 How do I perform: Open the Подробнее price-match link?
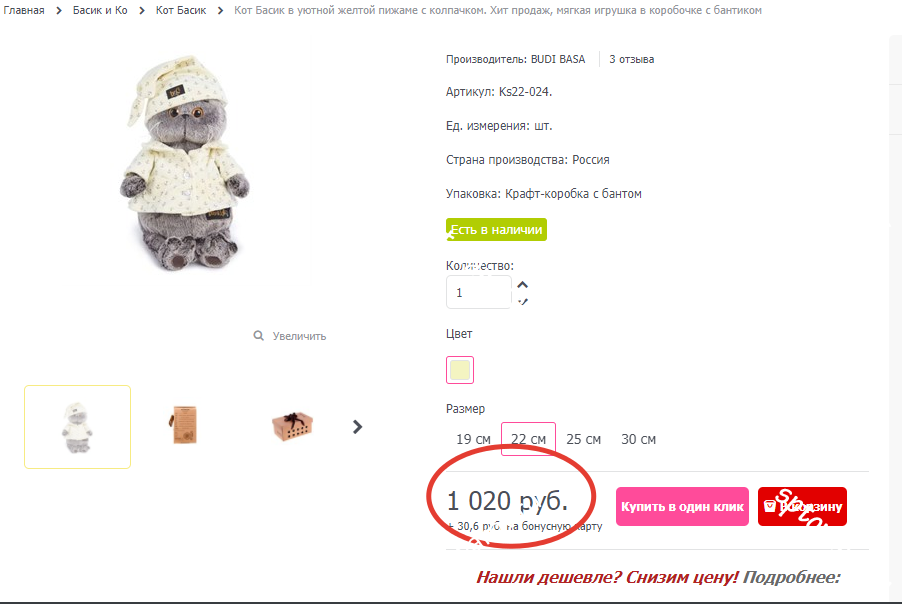792,577
